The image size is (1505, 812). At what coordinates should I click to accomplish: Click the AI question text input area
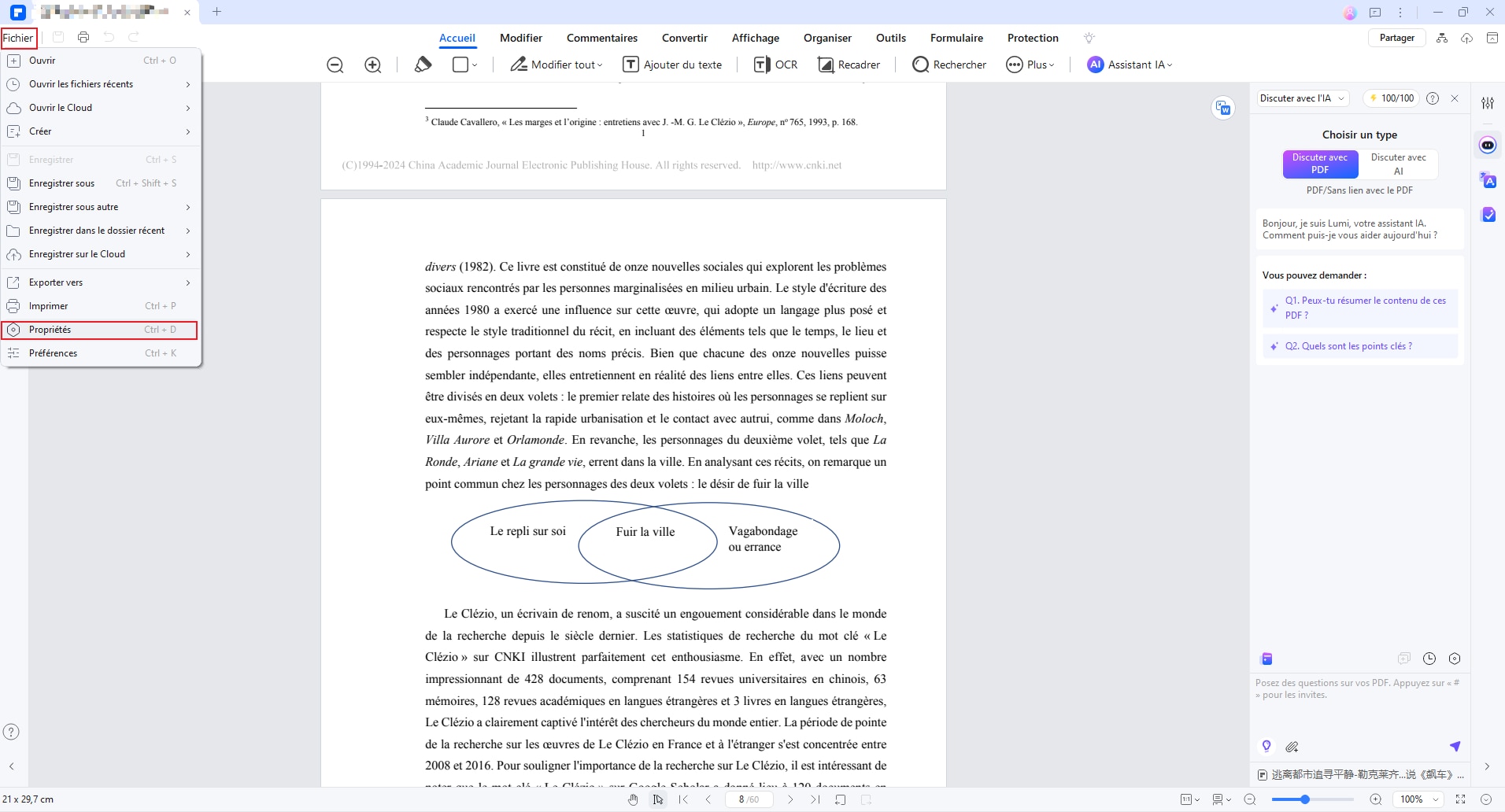click(1359, 704)
